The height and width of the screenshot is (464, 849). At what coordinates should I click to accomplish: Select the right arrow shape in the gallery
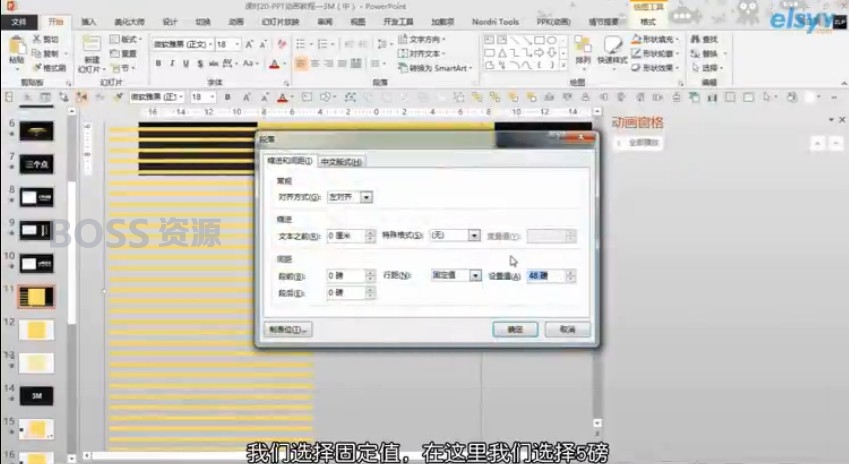[x=539, y=53]
